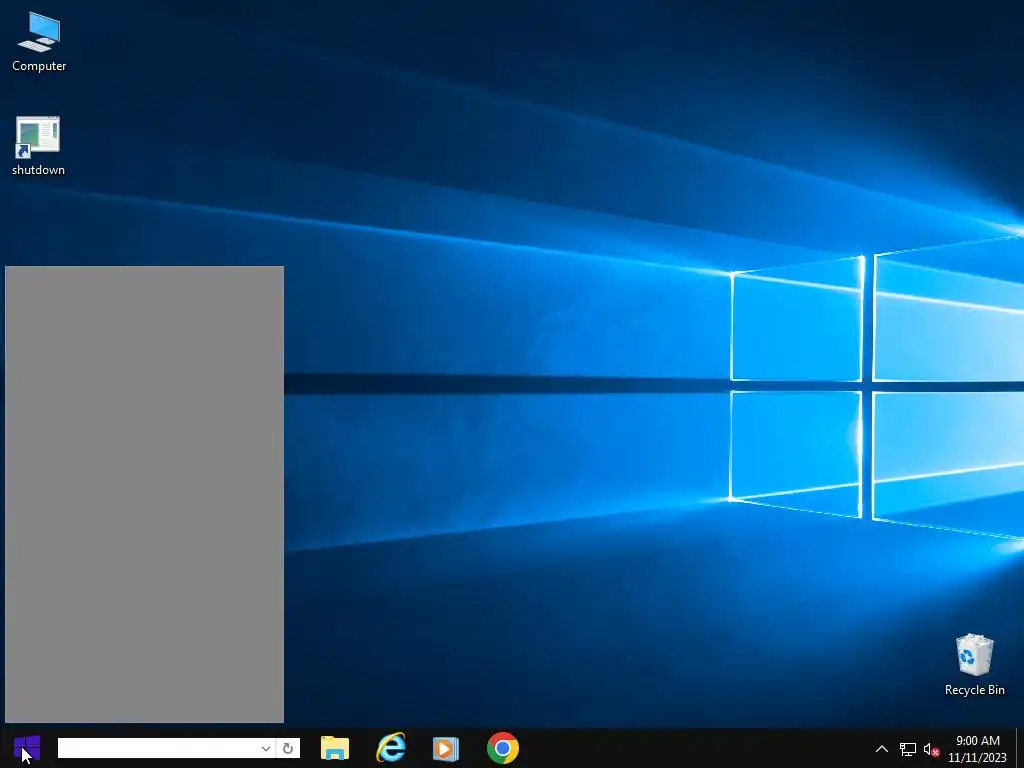Open the Start menu button

(27, 748)
